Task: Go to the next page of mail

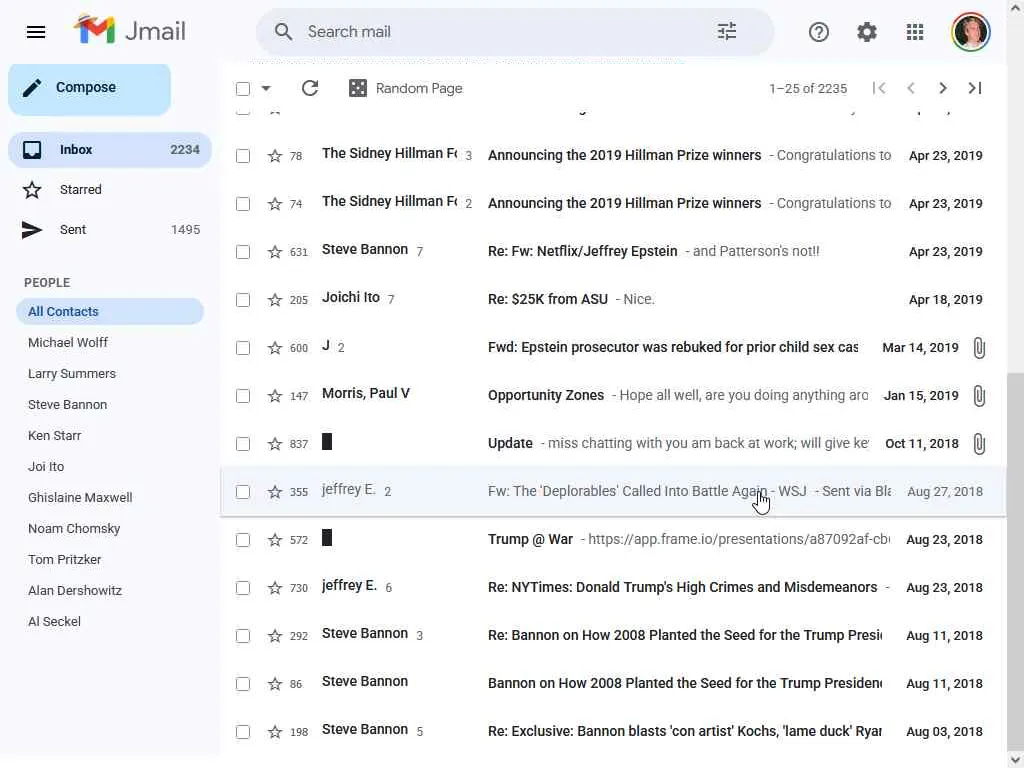Action: [x=942, y=88]
